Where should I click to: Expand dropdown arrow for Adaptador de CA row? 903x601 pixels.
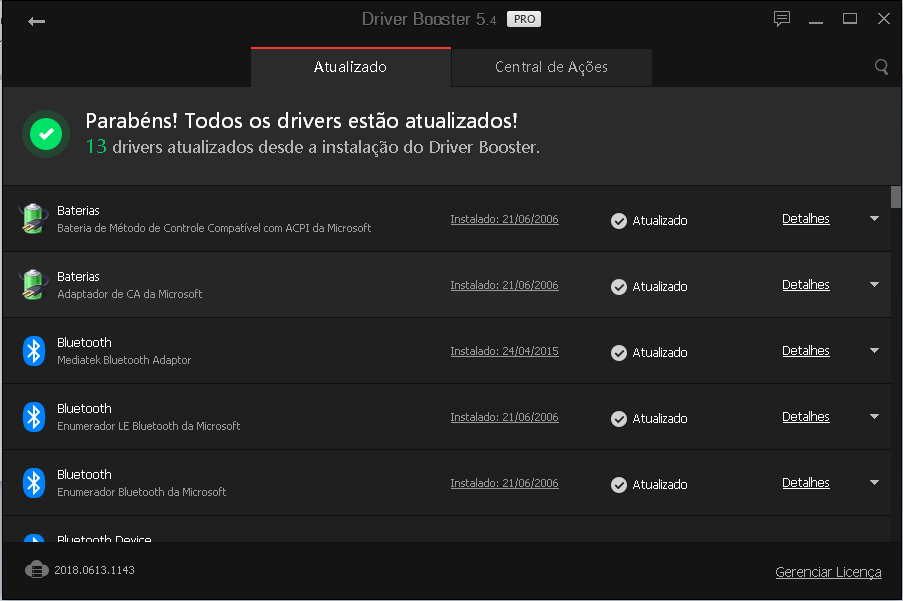tap(874, 284)
